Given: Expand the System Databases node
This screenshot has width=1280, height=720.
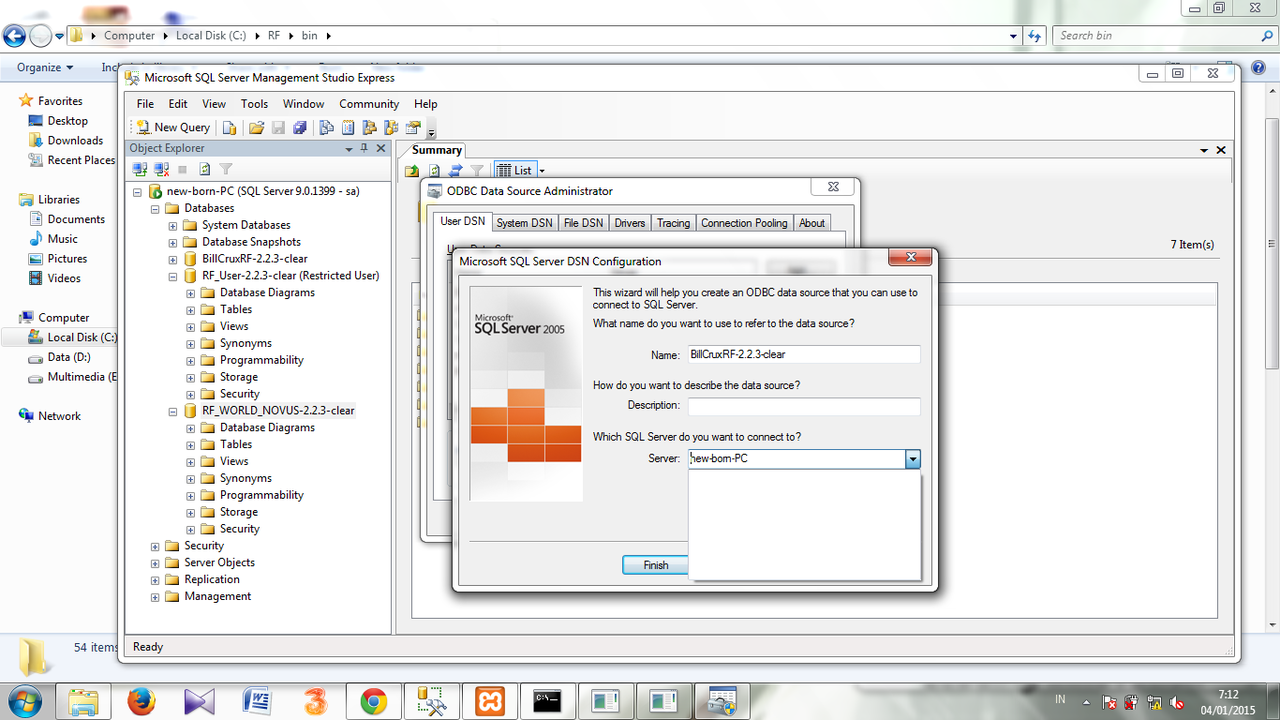Looking at the screenshot, I should click(x=173, y=225).
